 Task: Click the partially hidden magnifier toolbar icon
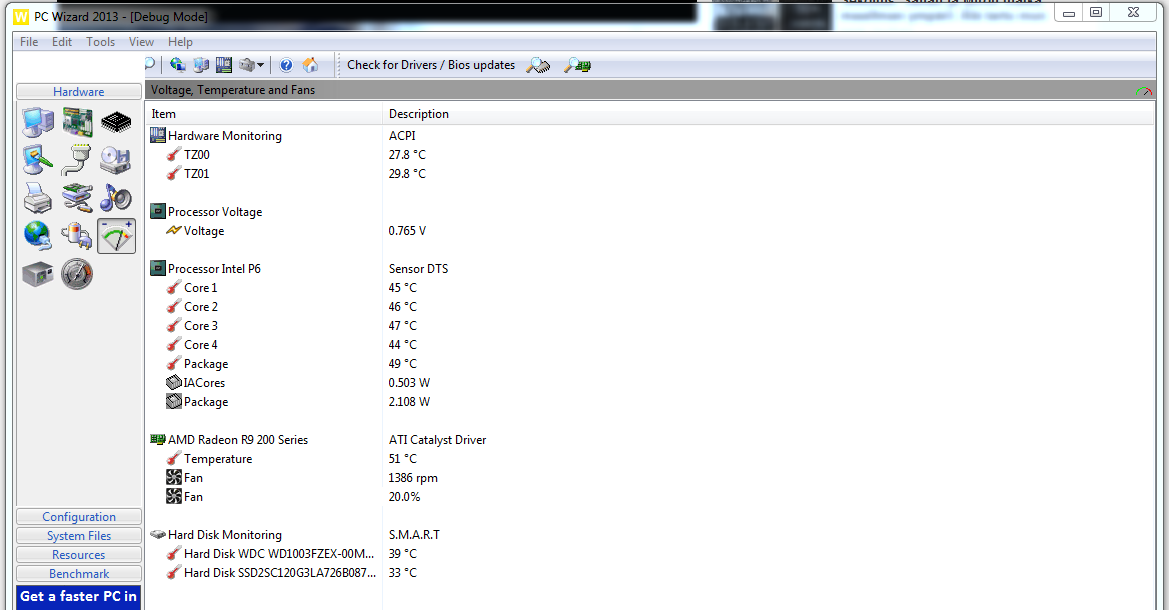(x=150, y=65)
